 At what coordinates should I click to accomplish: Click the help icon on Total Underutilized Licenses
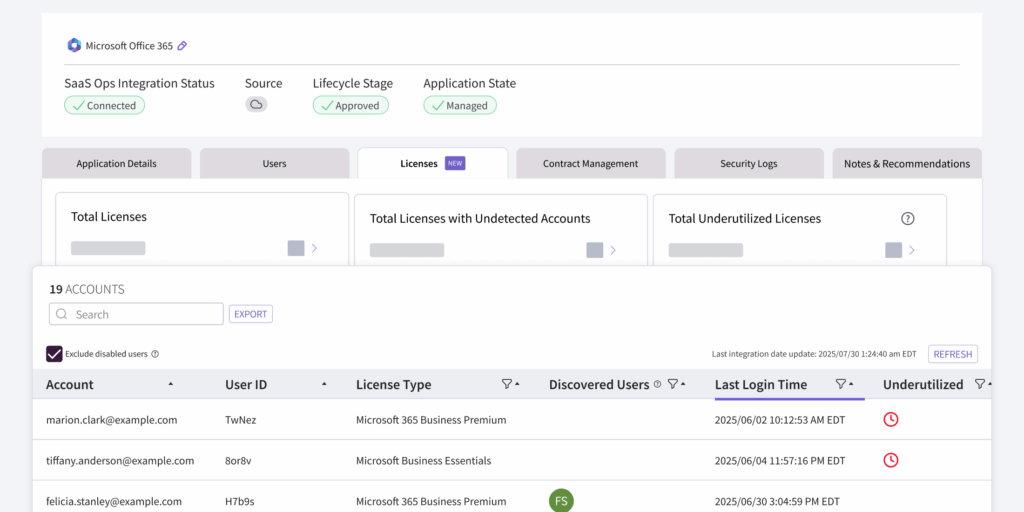907,219
